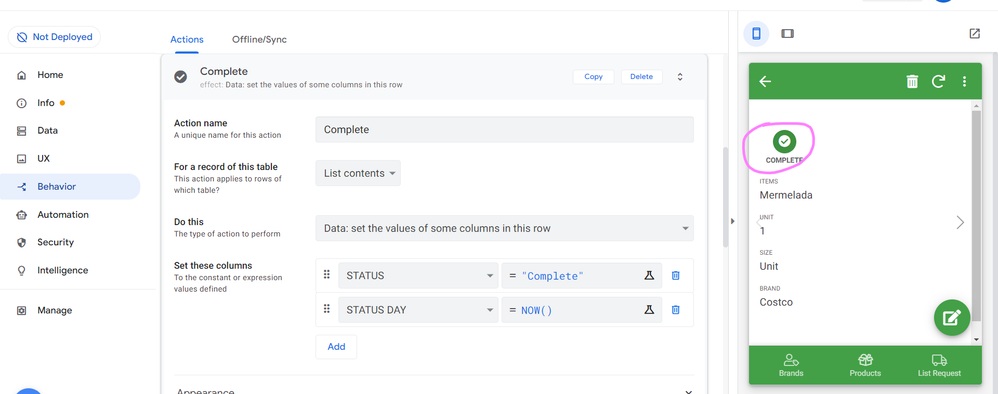Select the Behavior sidebar item

(x=70, y=186)
